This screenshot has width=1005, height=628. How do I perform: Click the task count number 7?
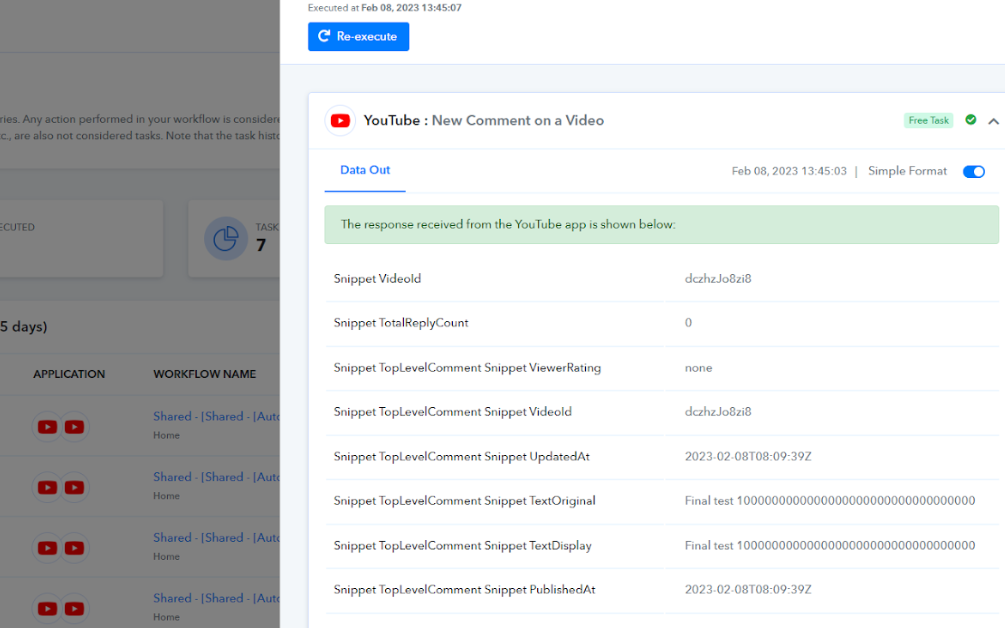point(261,245)
